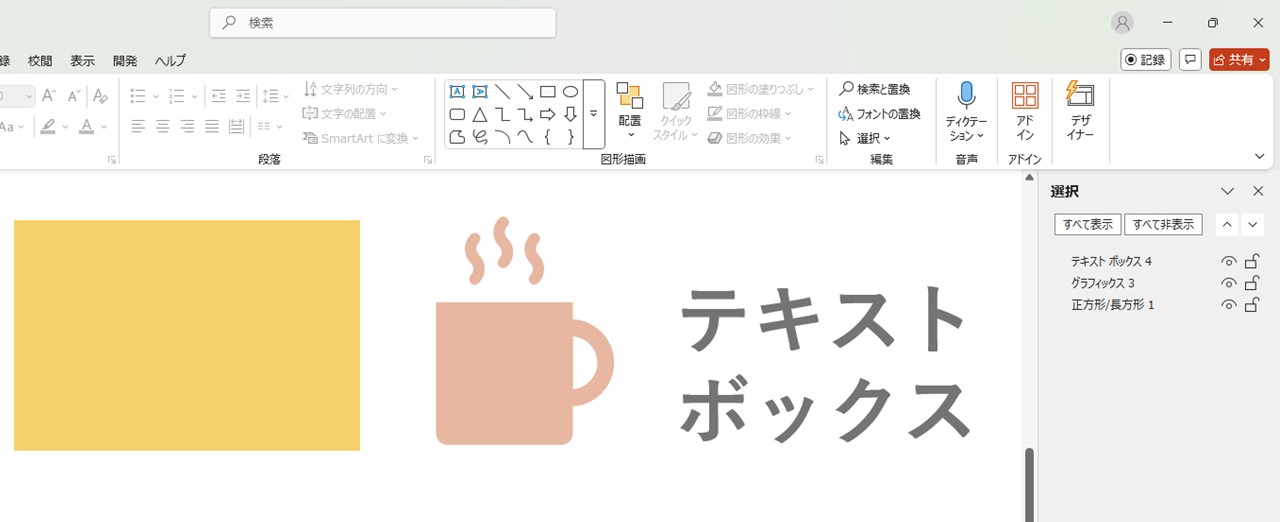Click 検索と置換
The width and height of the screenshot is (1280, 522).
875,89
